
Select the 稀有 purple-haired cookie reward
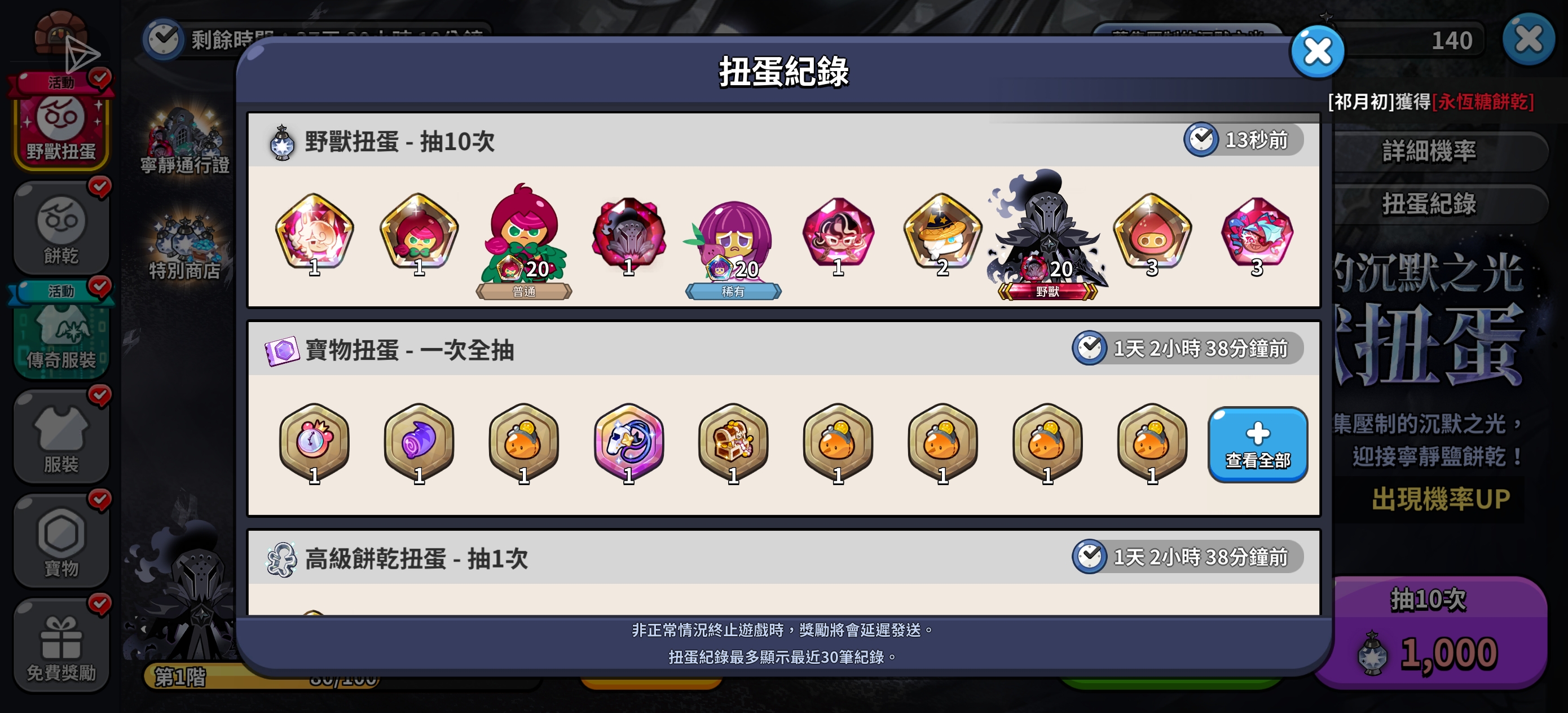click(x=733, y=247)
